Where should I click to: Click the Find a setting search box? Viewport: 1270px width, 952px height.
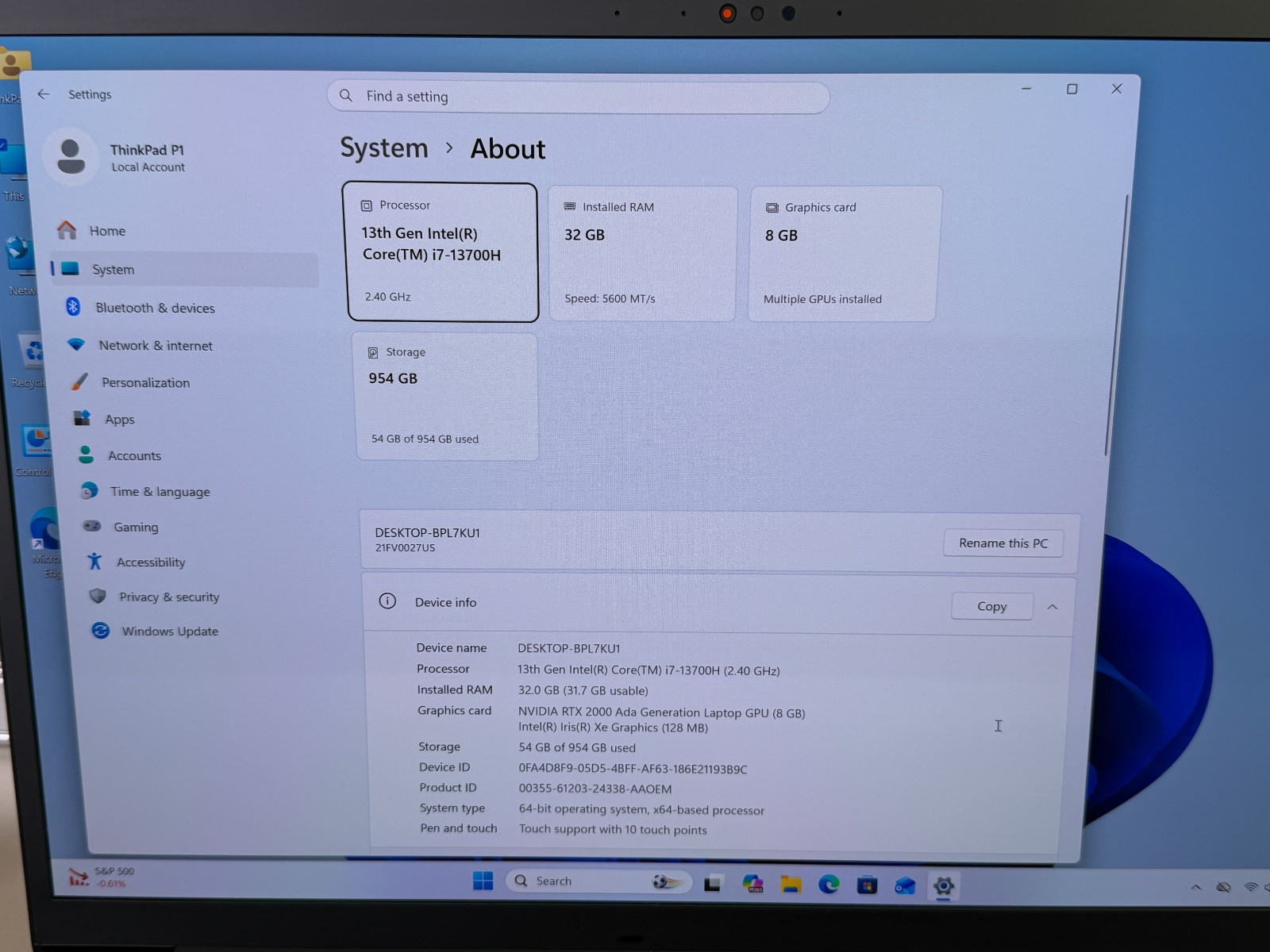click(x=579, y=97)
